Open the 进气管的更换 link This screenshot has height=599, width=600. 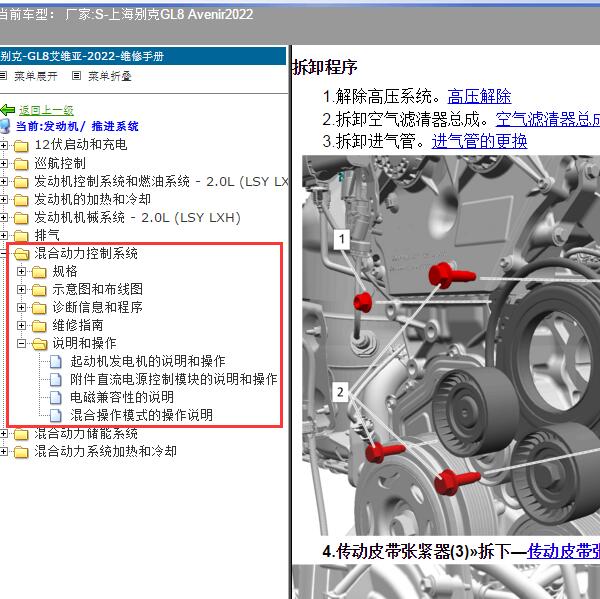[x=479, y=141]
